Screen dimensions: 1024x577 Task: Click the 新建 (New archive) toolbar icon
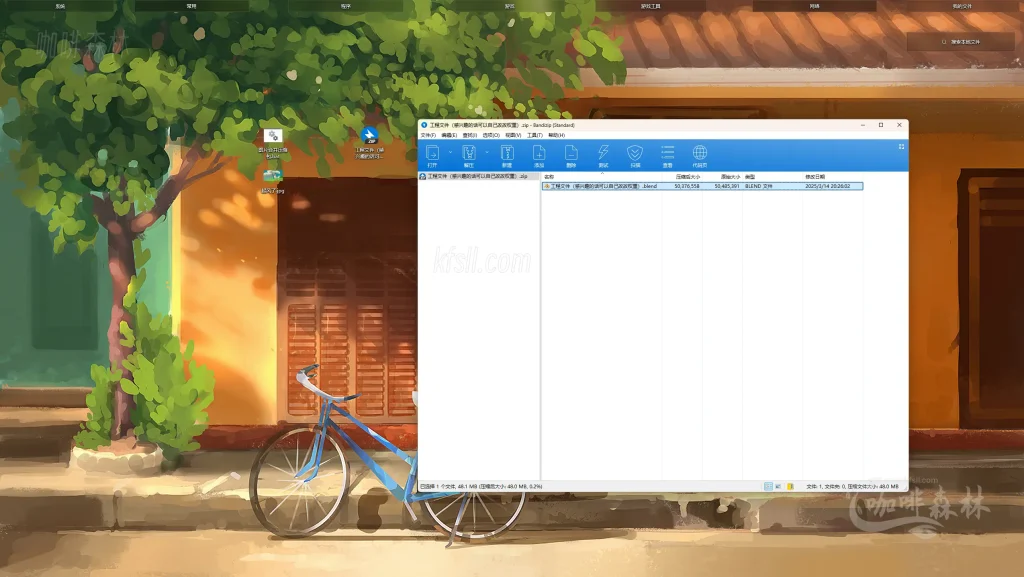(x=506, y=155)
